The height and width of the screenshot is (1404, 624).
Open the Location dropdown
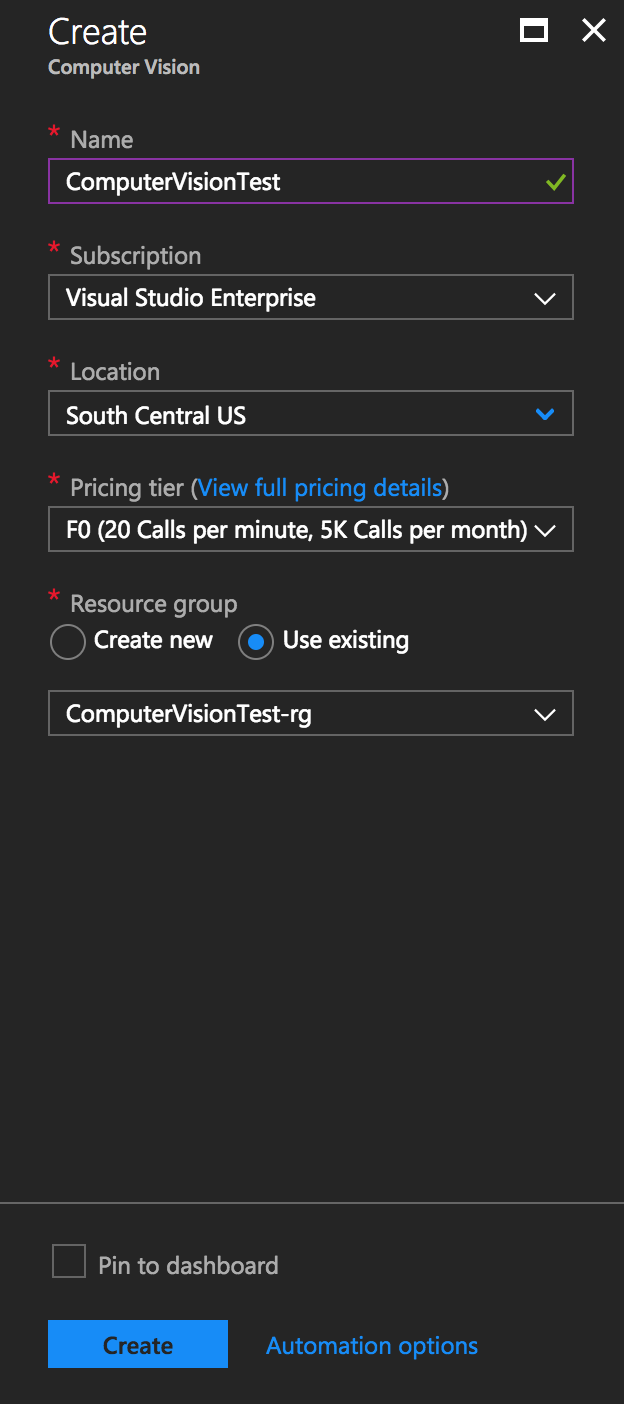(x=311, y=413)
